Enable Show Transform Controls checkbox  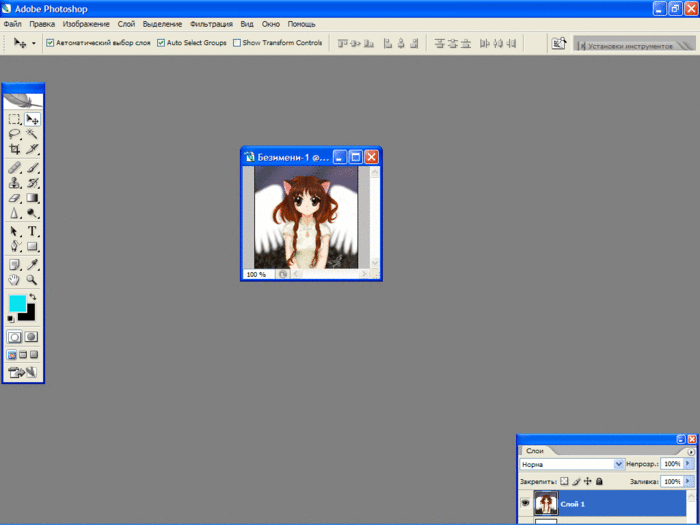point(237,43)
